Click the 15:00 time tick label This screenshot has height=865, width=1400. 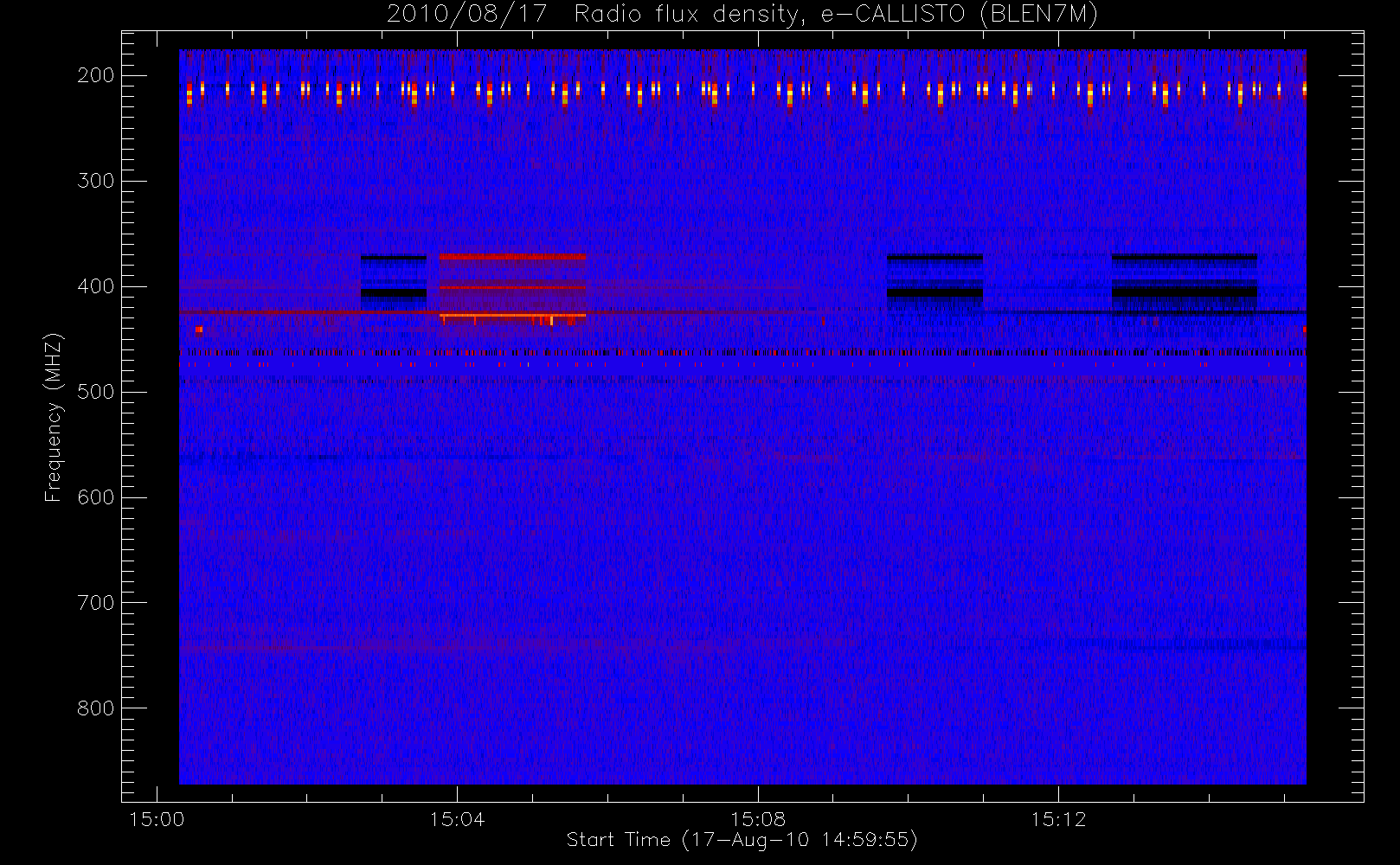[157, 819]
